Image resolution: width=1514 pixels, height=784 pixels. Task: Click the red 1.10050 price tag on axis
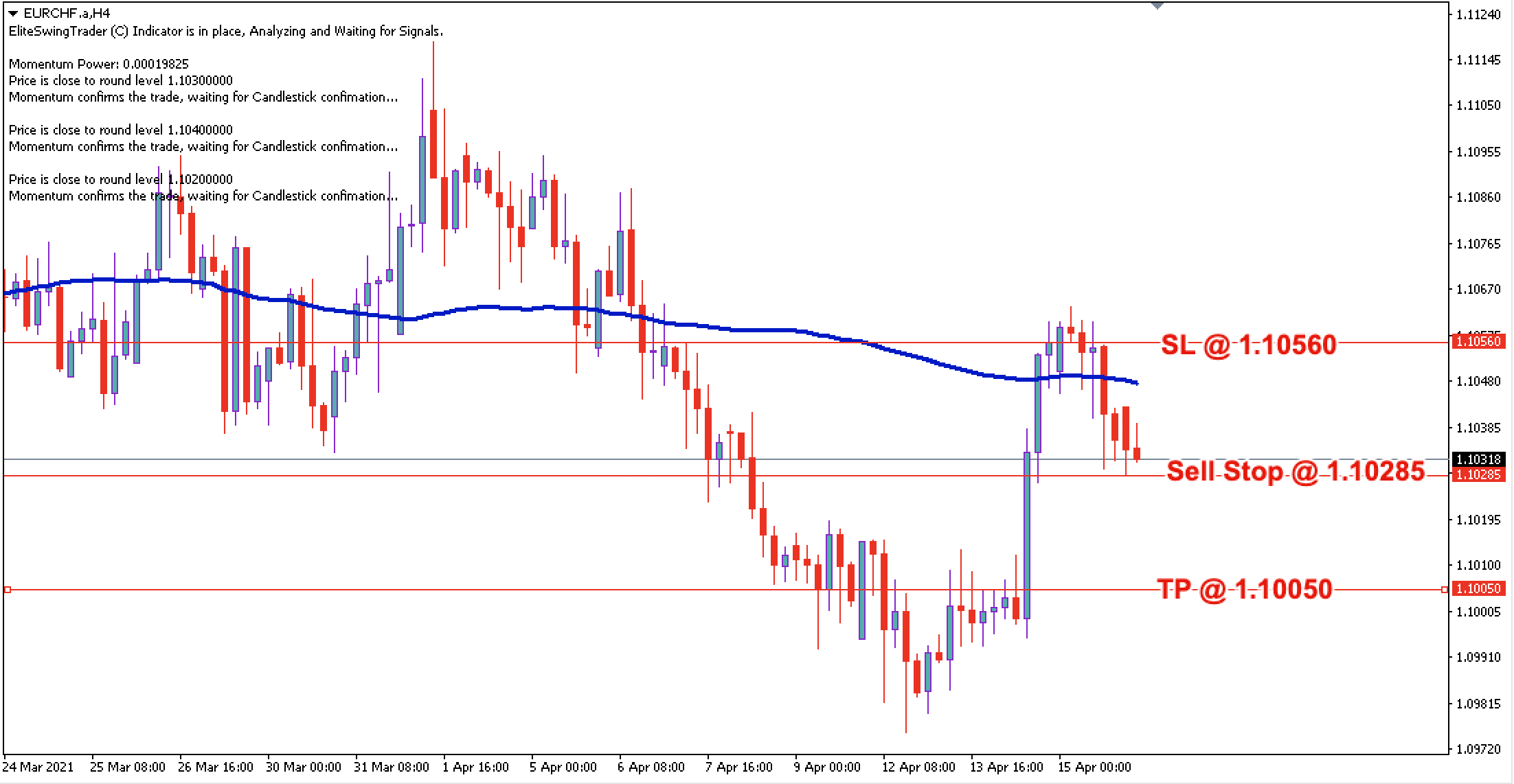[x=1478, y=588]
